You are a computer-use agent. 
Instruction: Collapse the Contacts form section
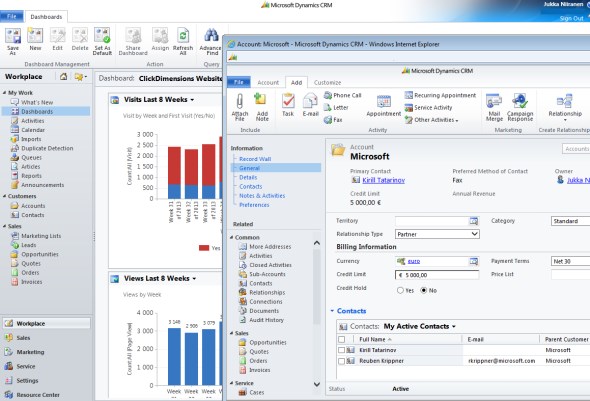pos(332,311)
